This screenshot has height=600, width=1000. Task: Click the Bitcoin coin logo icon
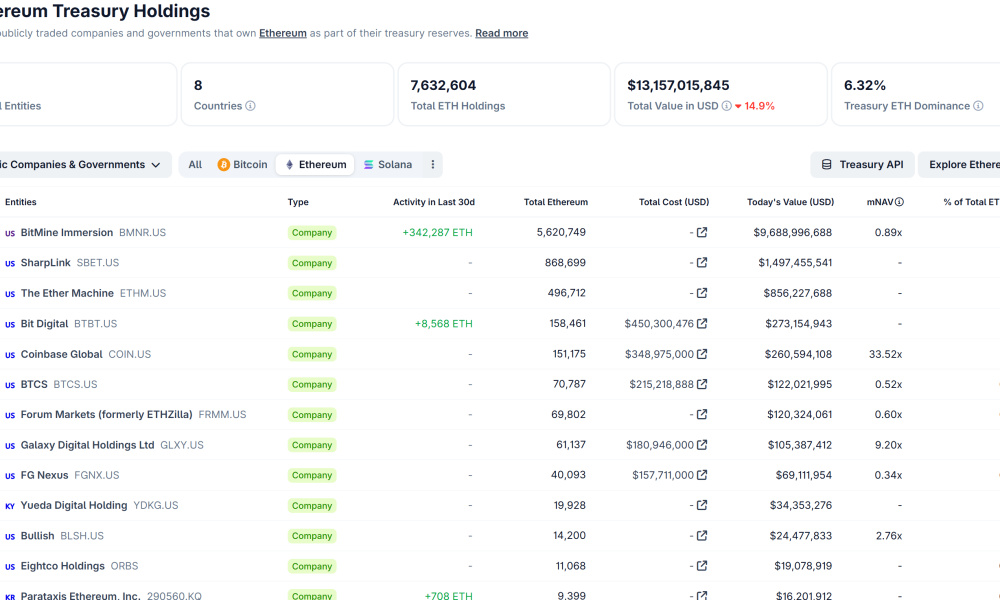click(223, 165)
